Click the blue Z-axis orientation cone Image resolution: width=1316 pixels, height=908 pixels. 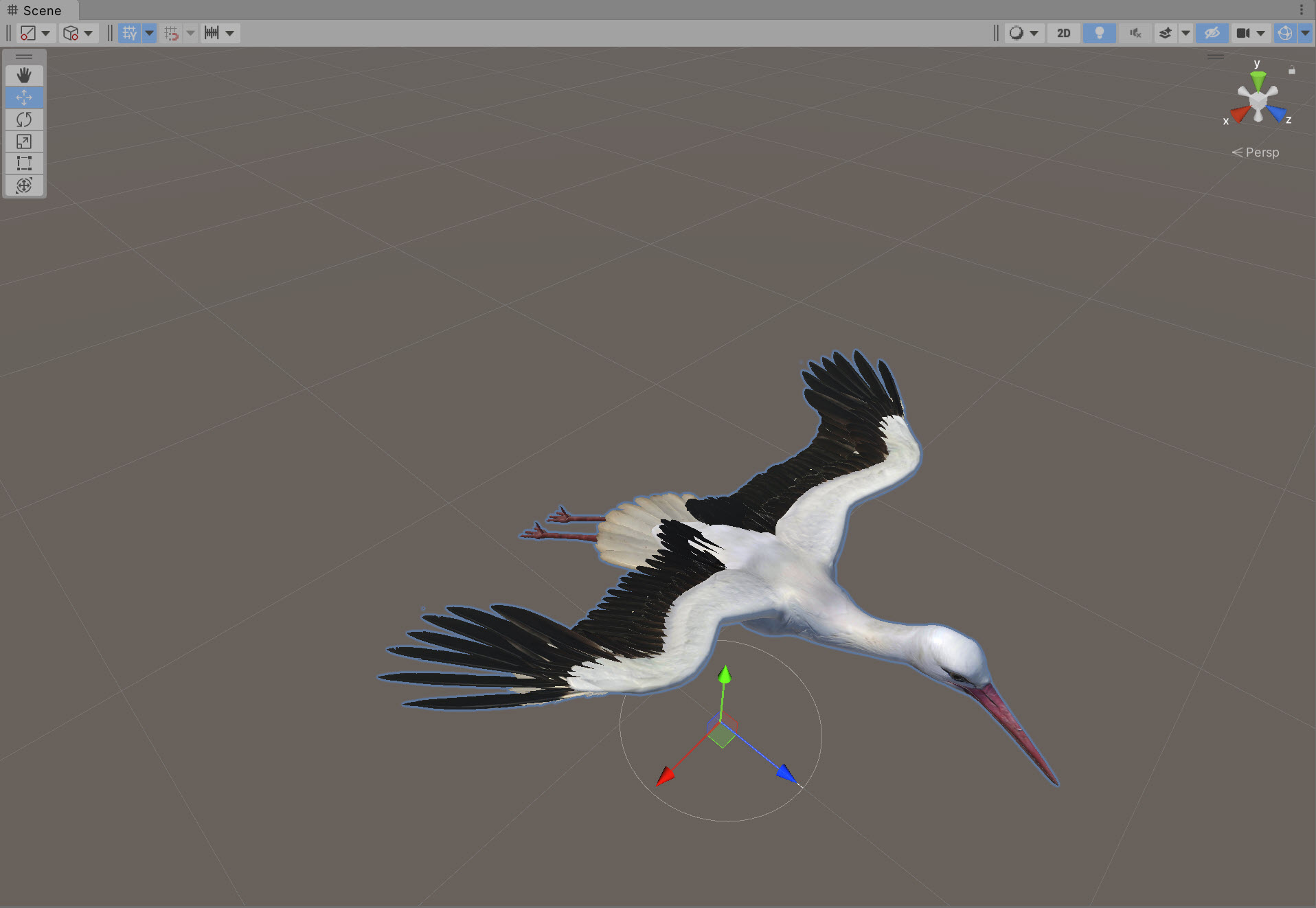[1277, 113]
